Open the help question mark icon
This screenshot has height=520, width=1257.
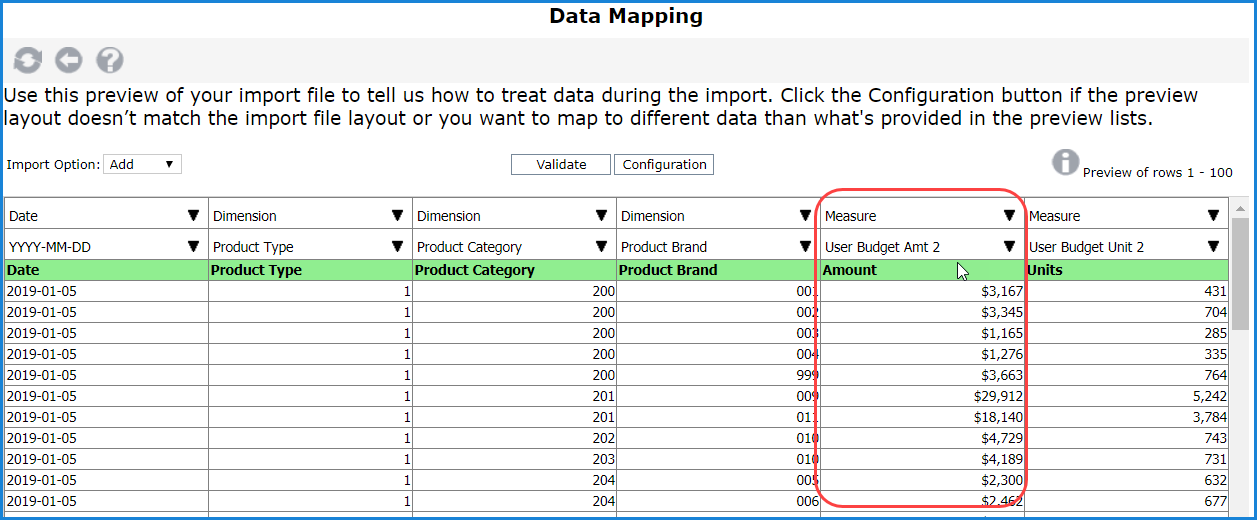[x=109, y=61]
